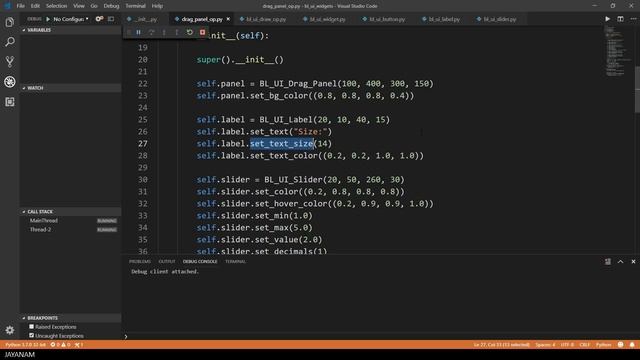Viewport: 640px width, 360px height.
Task: Switch to the bl_ui_widget.py tab
Action: click(327, 19)
